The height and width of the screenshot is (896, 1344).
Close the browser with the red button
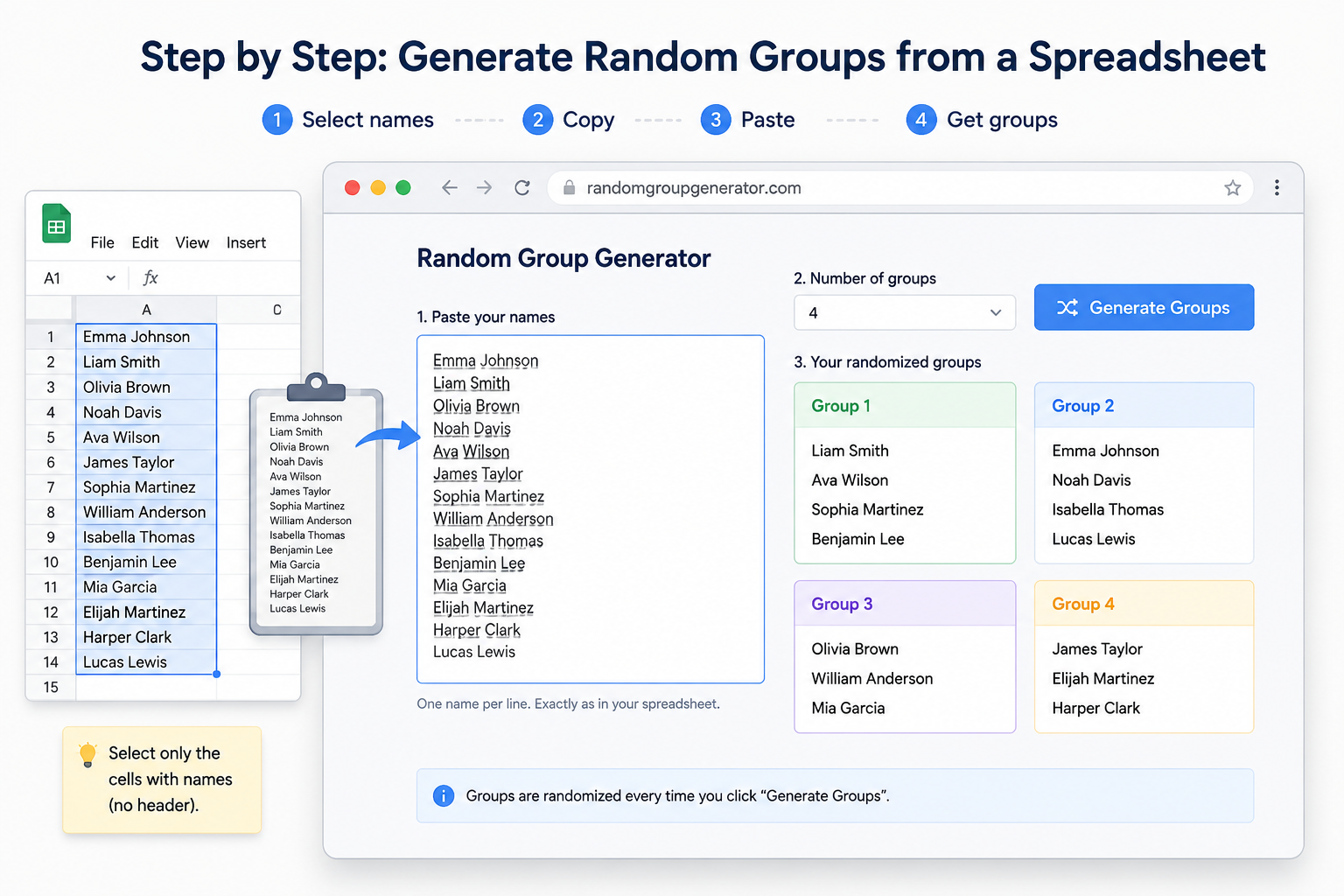[353, 187]
